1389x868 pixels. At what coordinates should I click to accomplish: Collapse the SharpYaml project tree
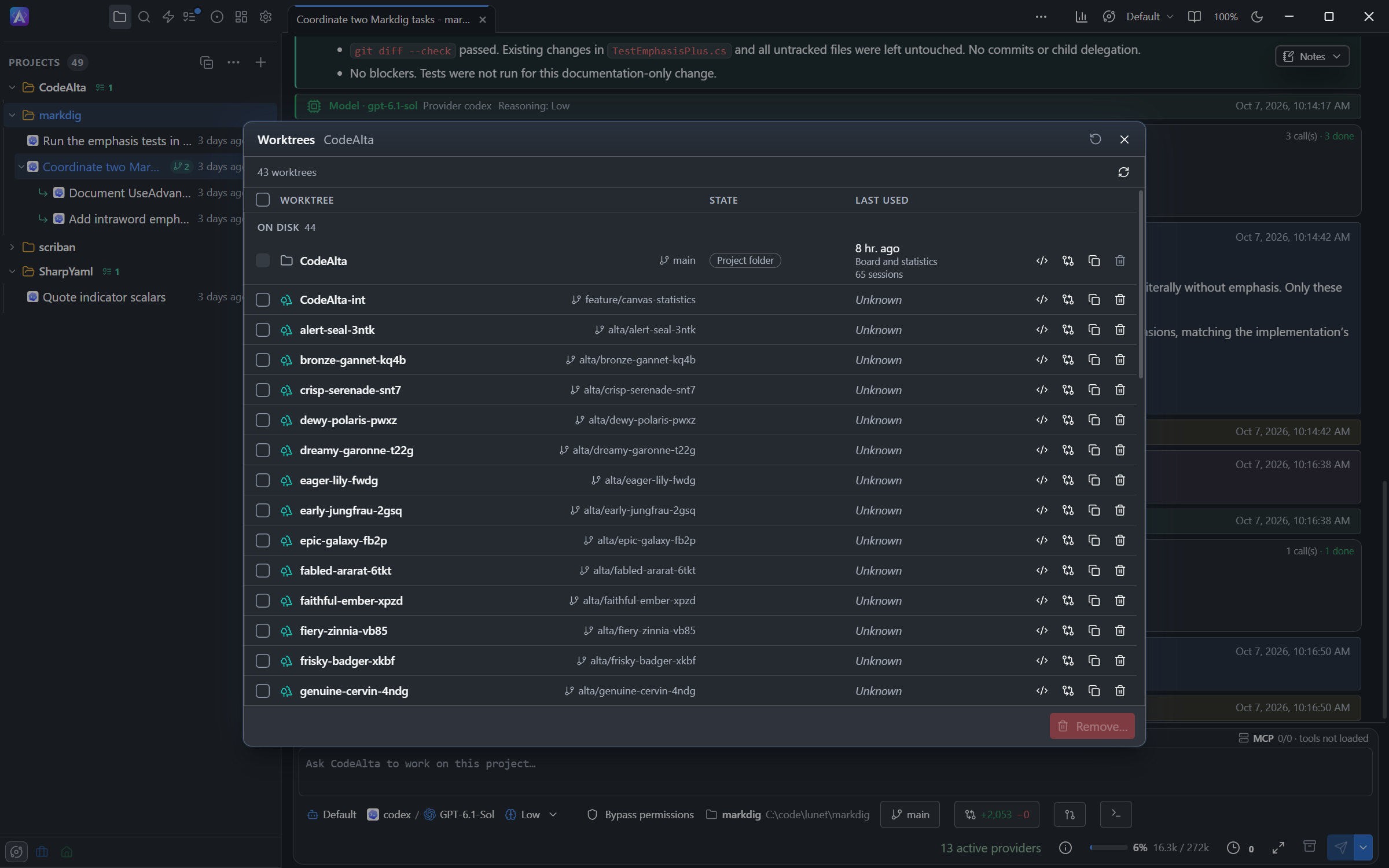point(12,271)
